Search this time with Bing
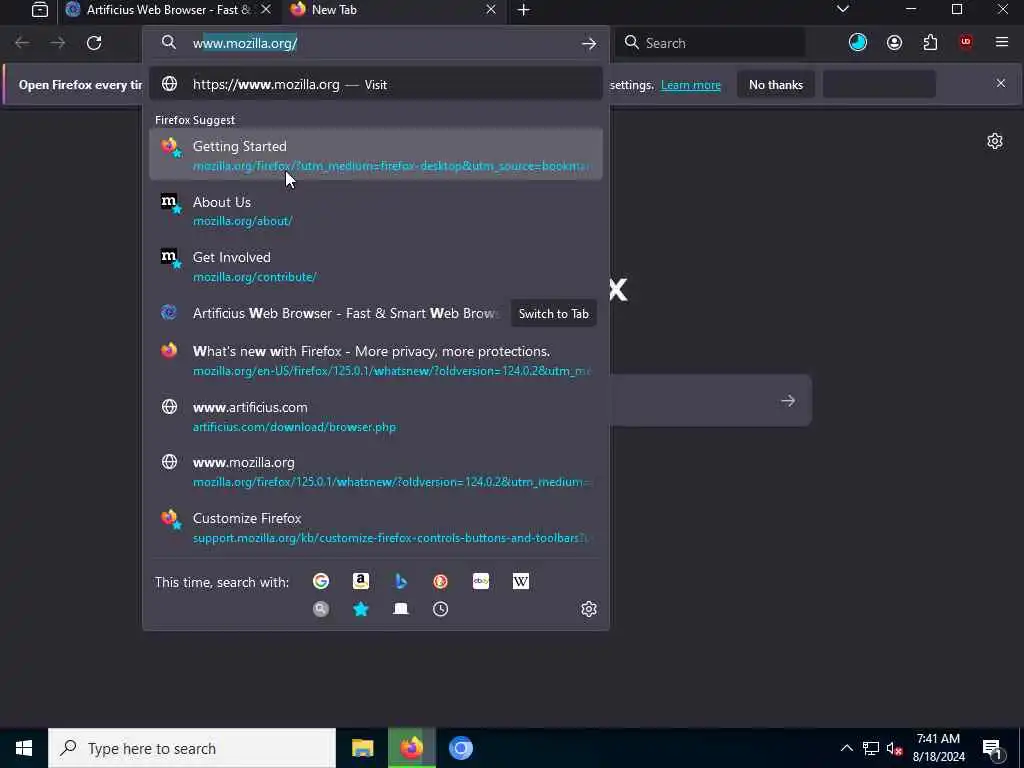Image resolution: width=1024 pixels, height=768 pixels. pyautogui.click(x=401, y=581)
